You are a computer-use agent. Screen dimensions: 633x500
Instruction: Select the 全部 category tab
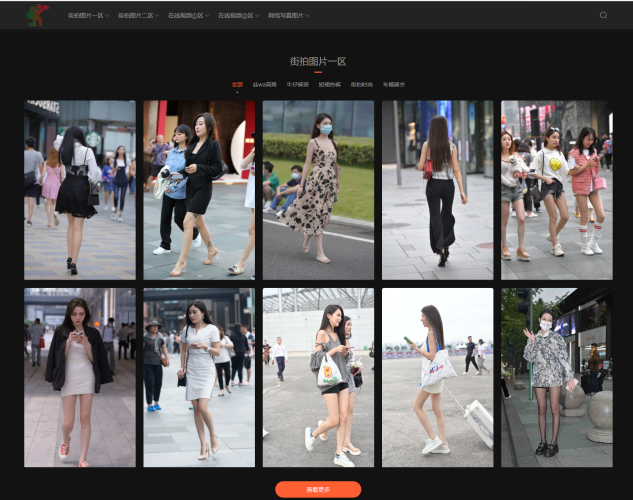point(237,85)
